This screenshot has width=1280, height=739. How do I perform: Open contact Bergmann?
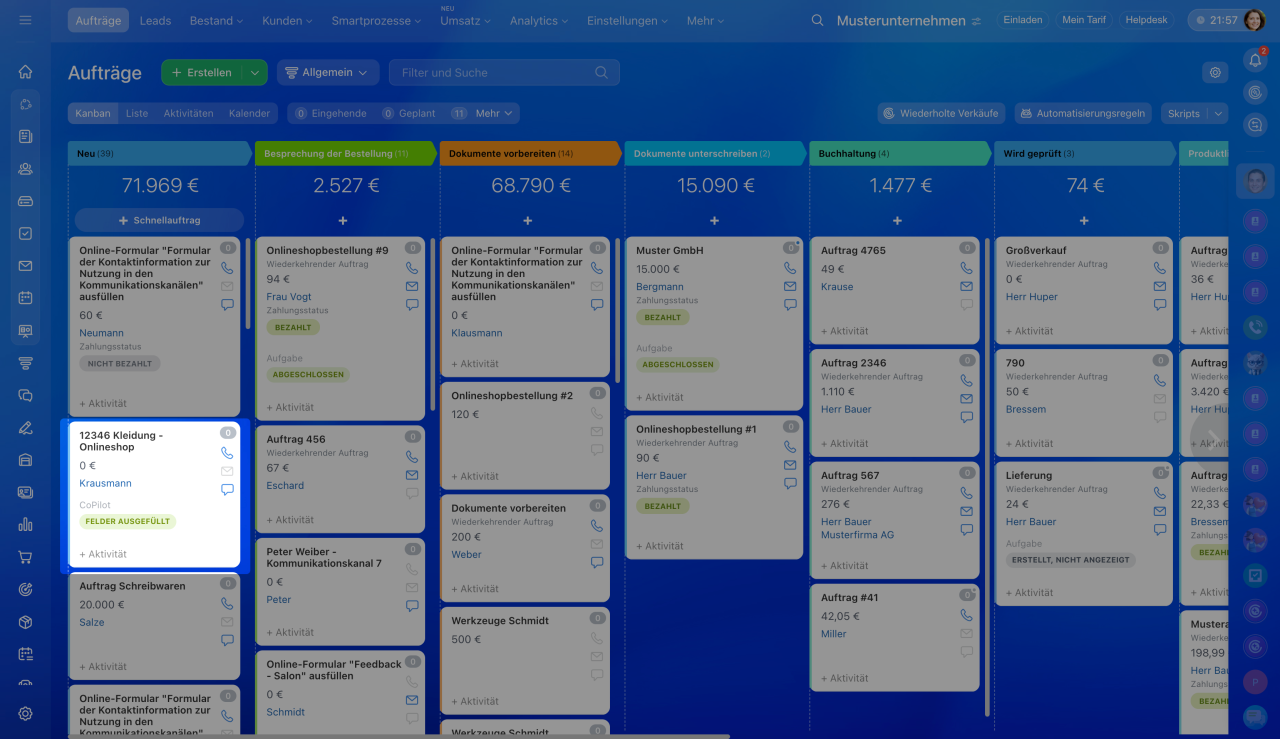[x=660, y=287]
